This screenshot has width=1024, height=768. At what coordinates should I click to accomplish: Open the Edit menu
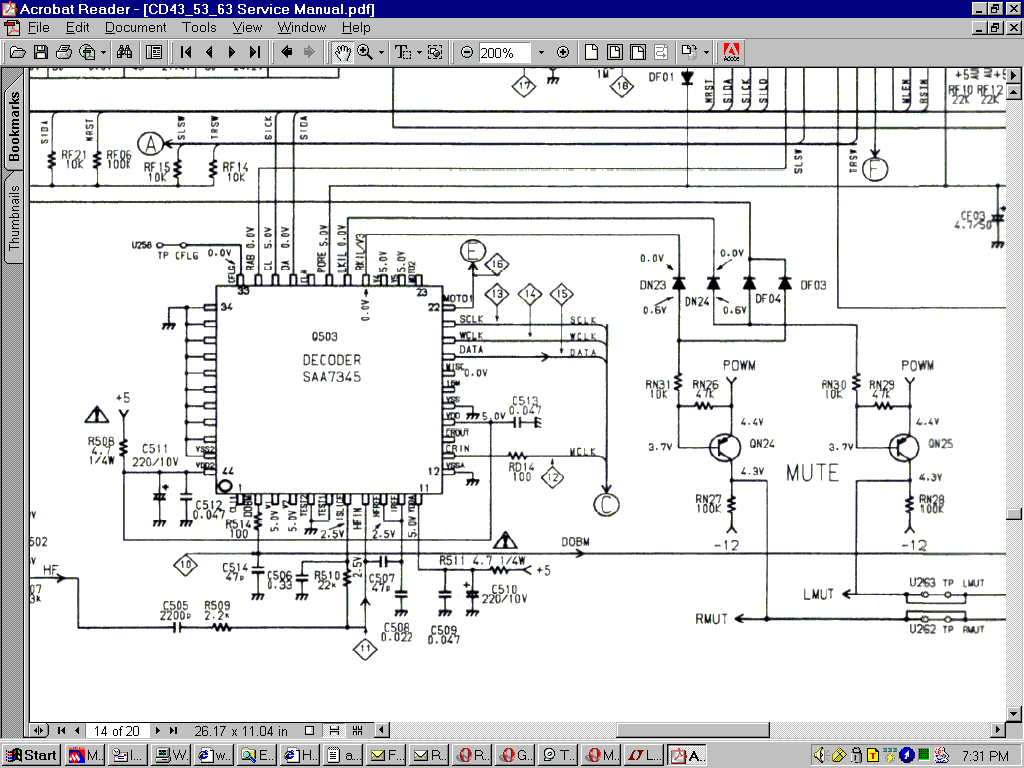point(77,27)
